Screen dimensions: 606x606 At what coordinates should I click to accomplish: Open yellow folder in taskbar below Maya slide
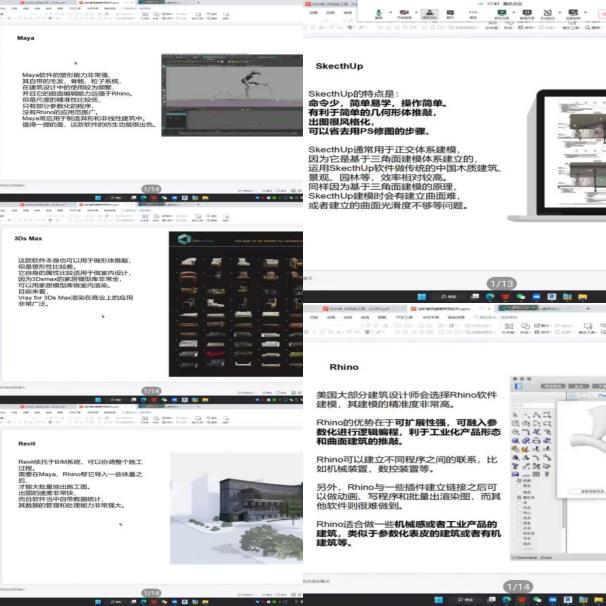(x=205, y=198)
